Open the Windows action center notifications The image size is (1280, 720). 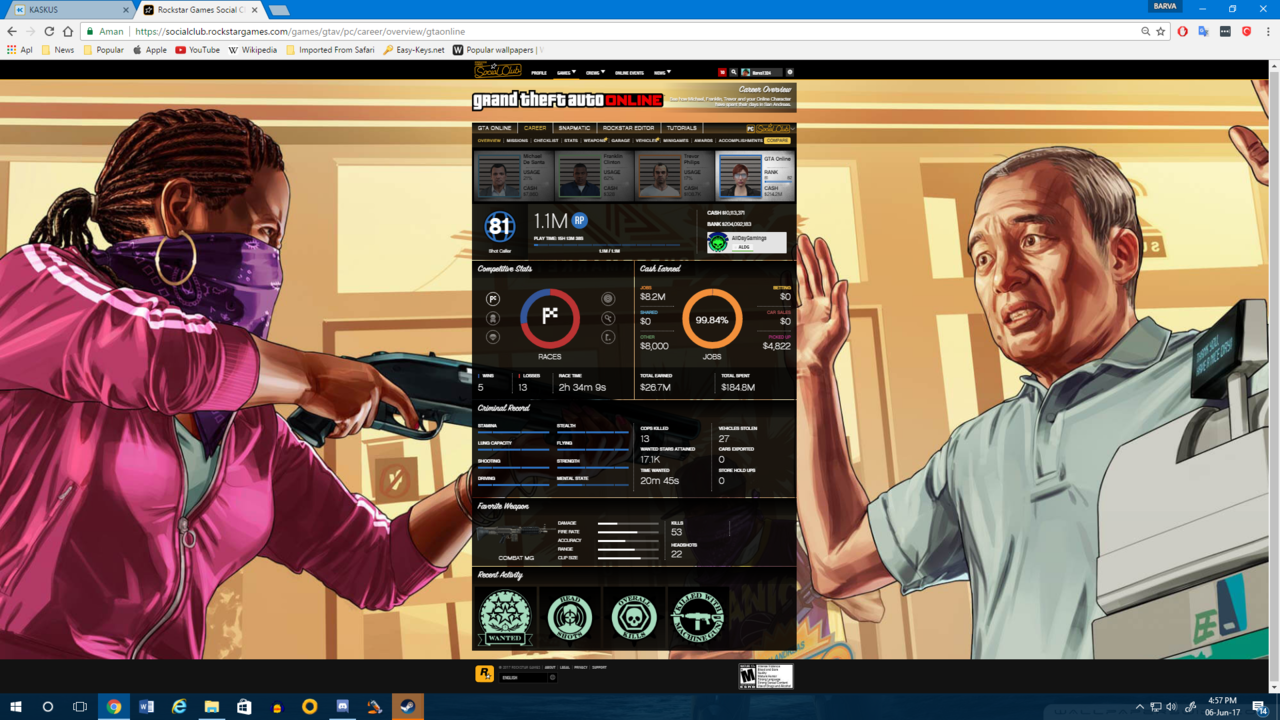tap(1259, 706)
